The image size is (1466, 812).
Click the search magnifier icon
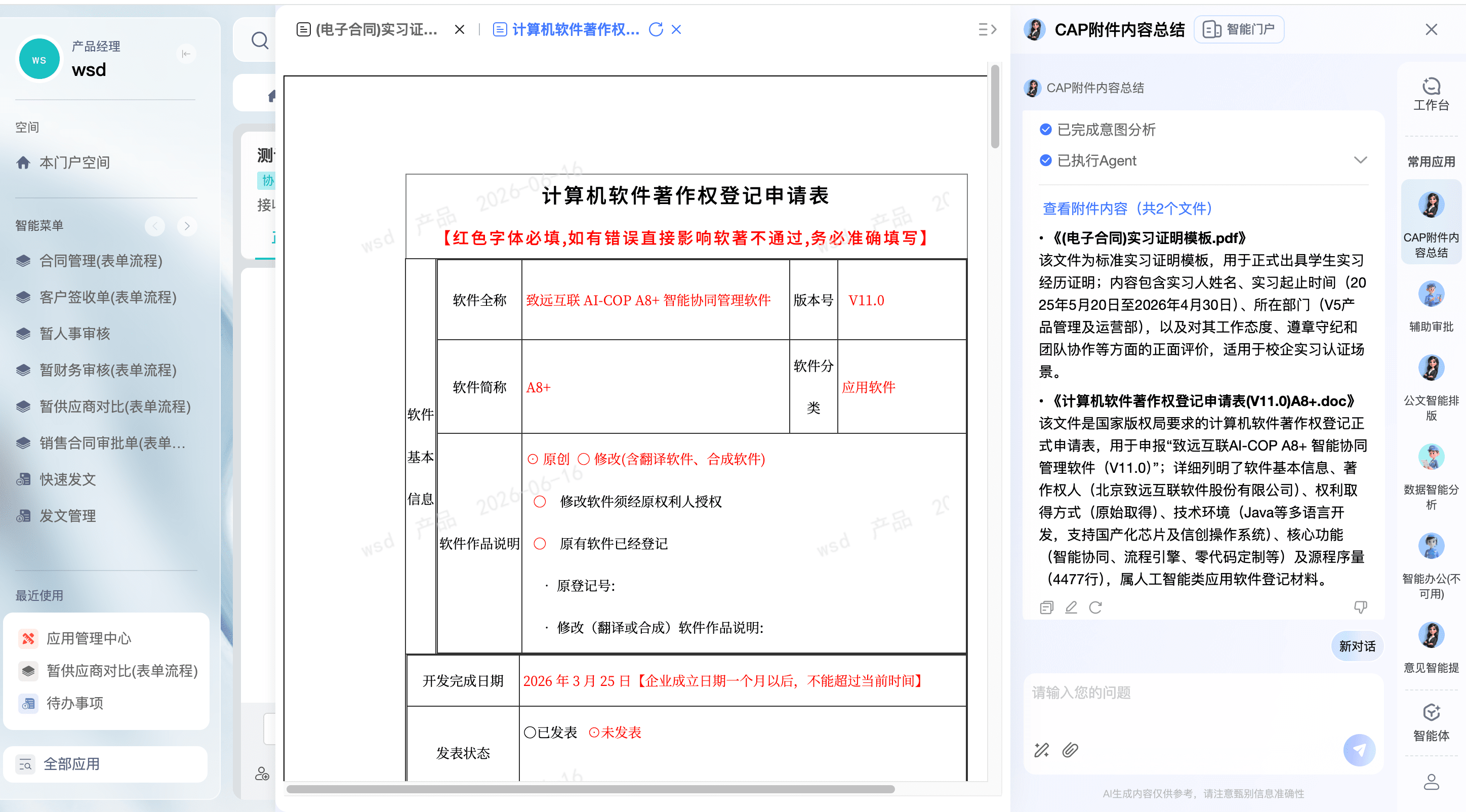(260, 40)
